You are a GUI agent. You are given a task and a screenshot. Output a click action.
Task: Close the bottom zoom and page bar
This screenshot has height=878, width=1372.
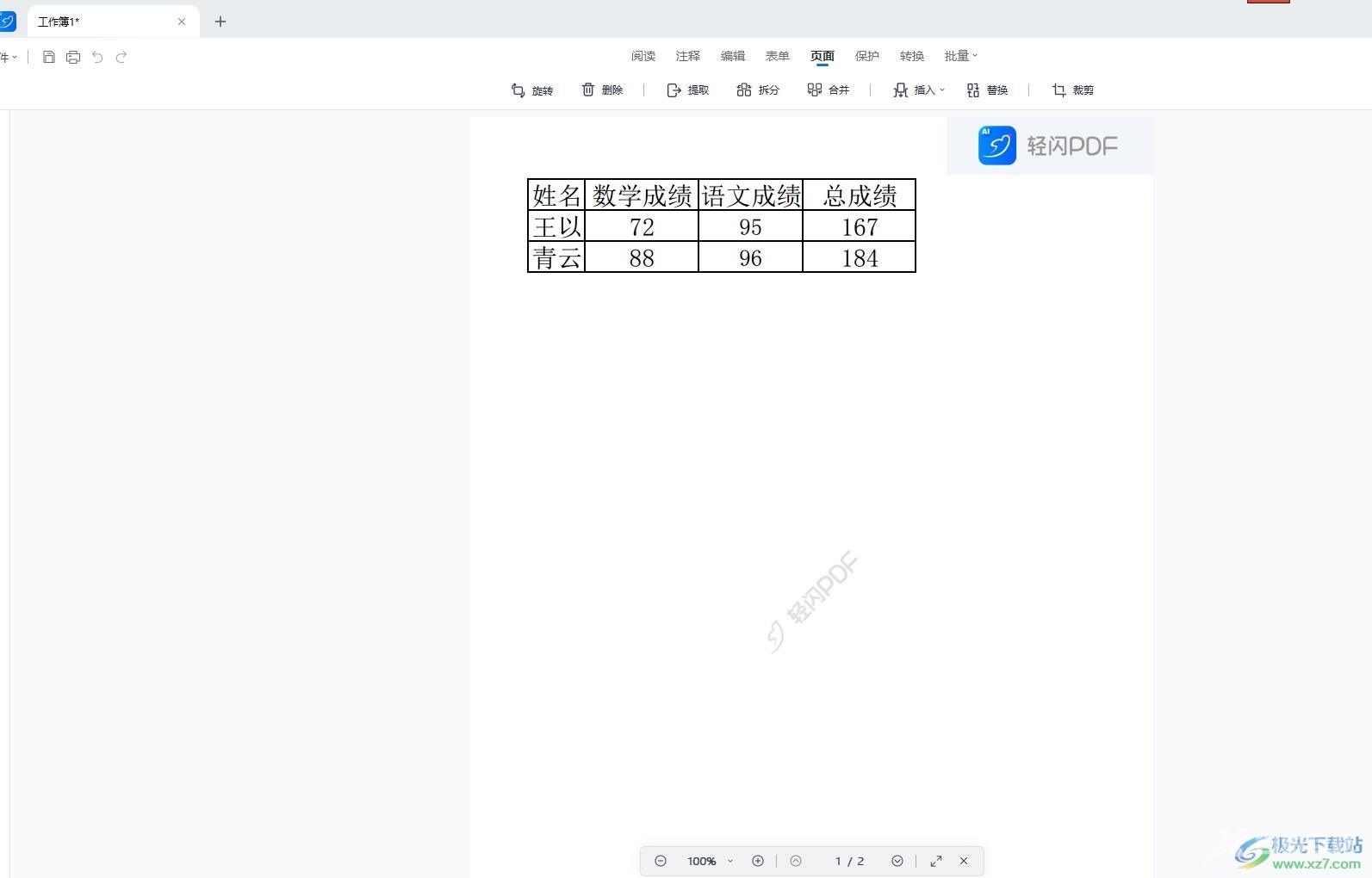(964, 861)
